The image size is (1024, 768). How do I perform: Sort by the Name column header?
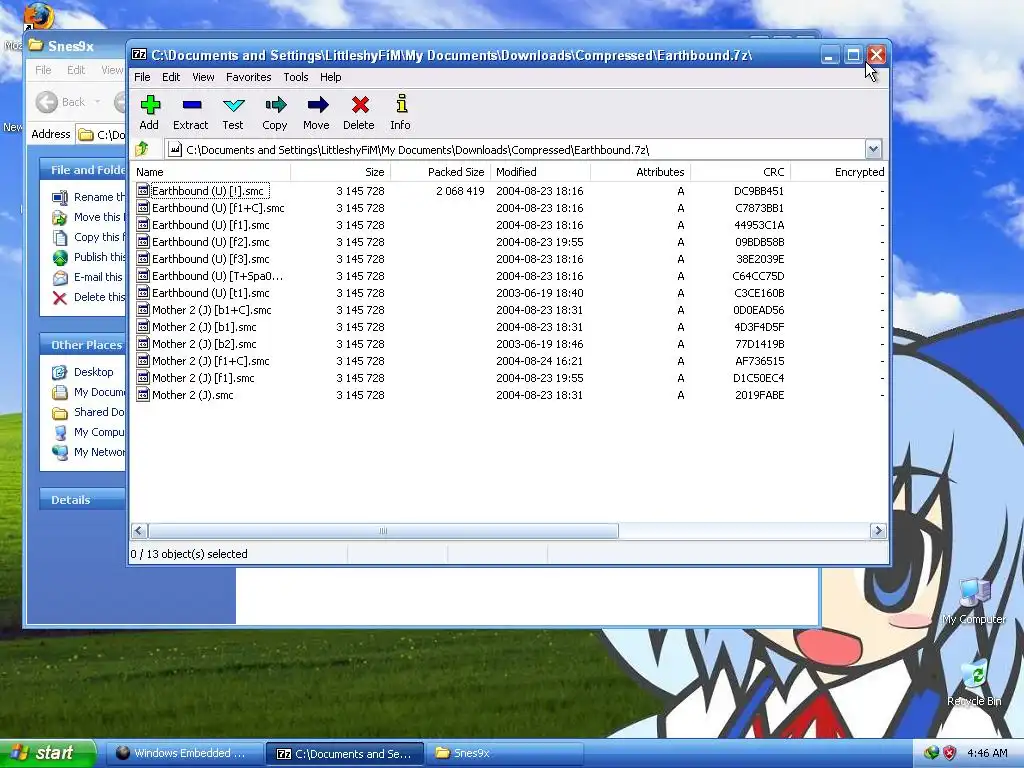pyautogui.click(x=210, y=172)
